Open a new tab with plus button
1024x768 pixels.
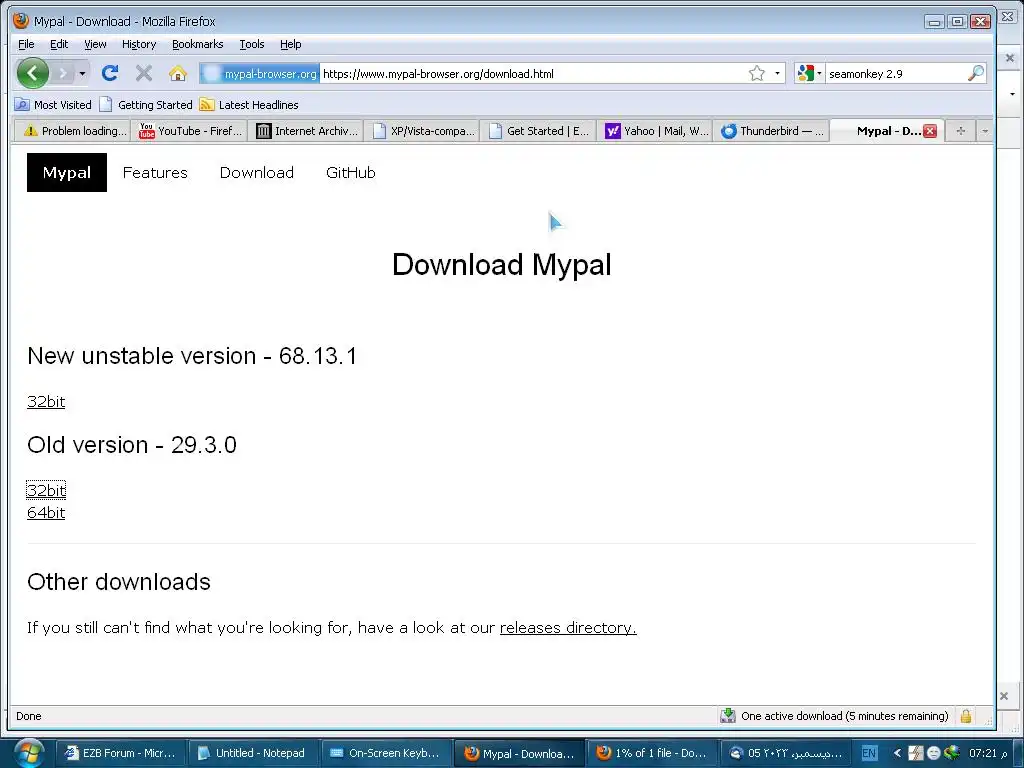[961, 131]
